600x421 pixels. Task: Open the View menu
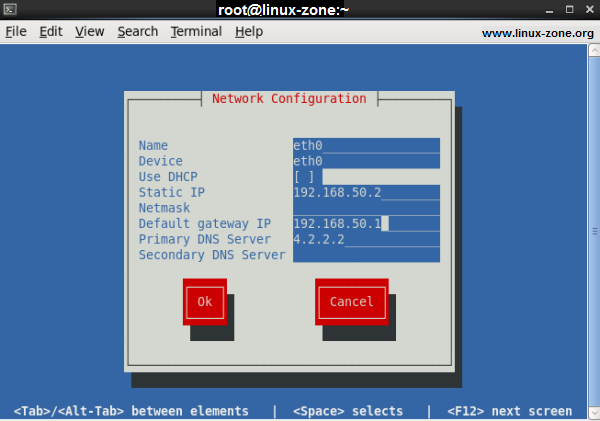pos(90,31)
